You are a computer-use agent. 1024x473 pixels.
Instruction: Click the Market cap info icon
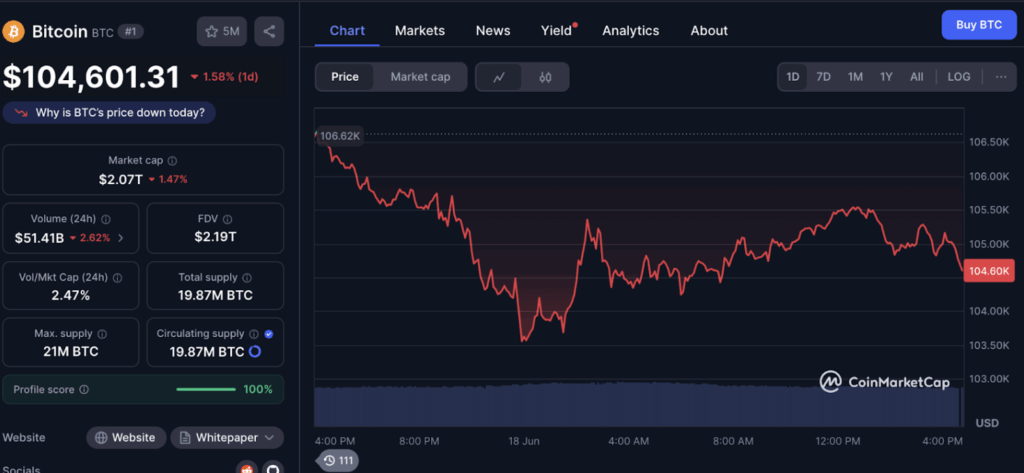(173, 161)
